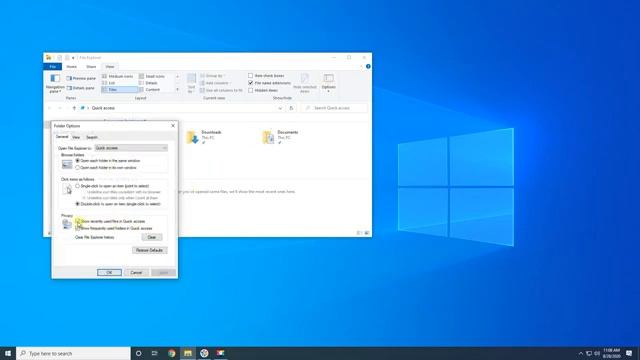Select the General tab in Folder Options

click(62, 137)
